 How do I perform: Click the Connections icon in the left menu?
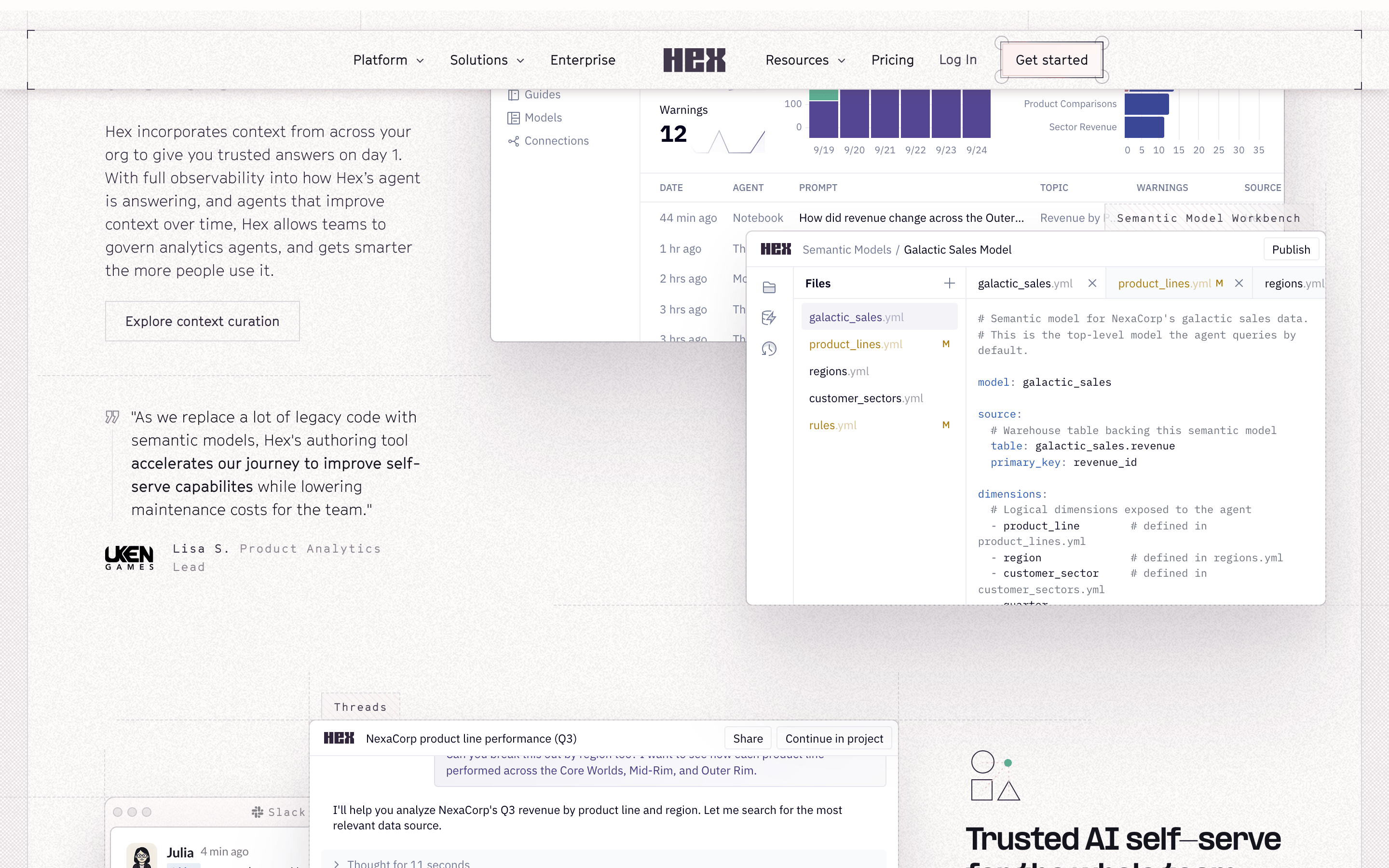point(513,141)
